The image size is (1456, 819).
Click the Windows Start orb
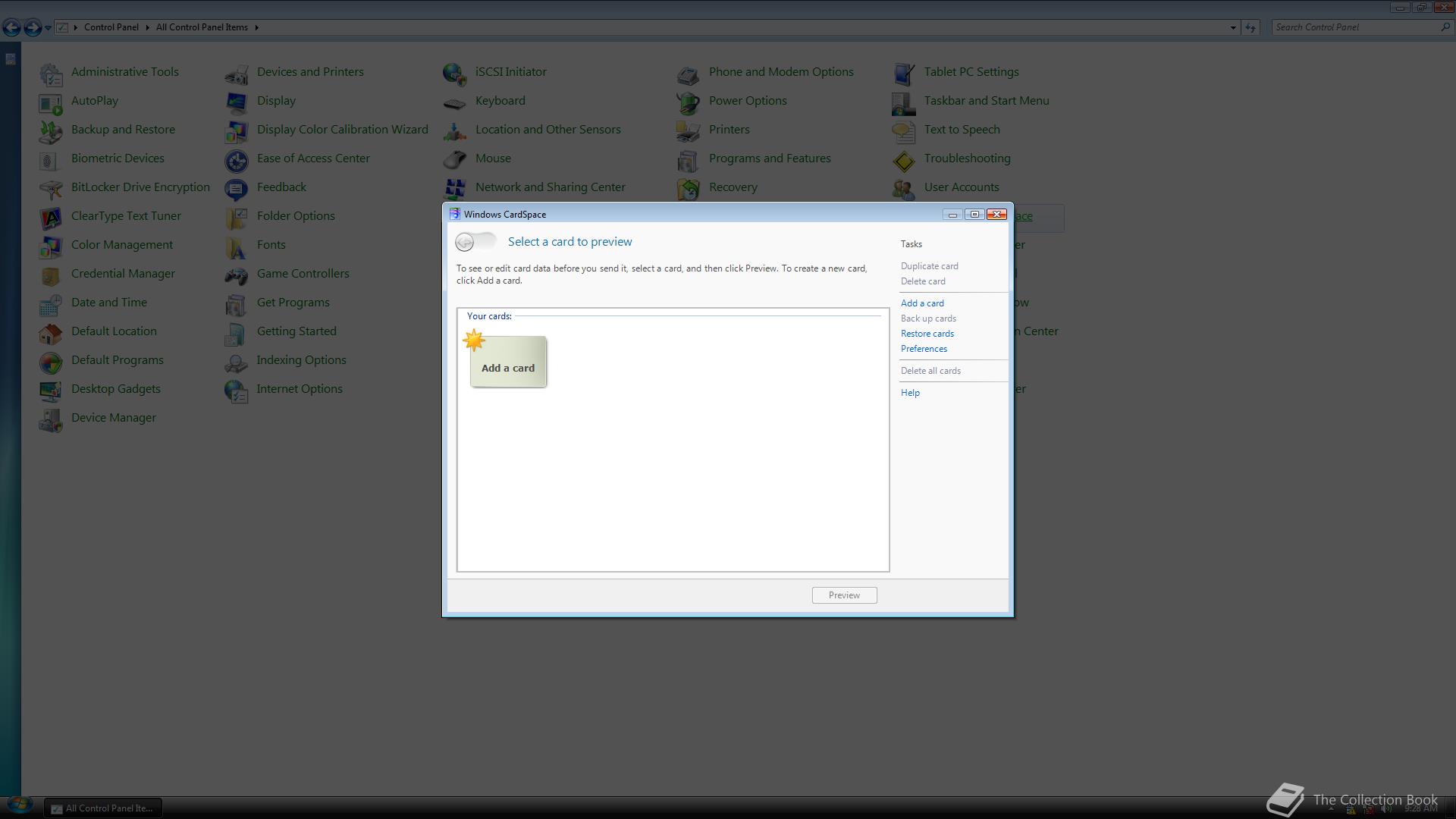coord(19,806)
